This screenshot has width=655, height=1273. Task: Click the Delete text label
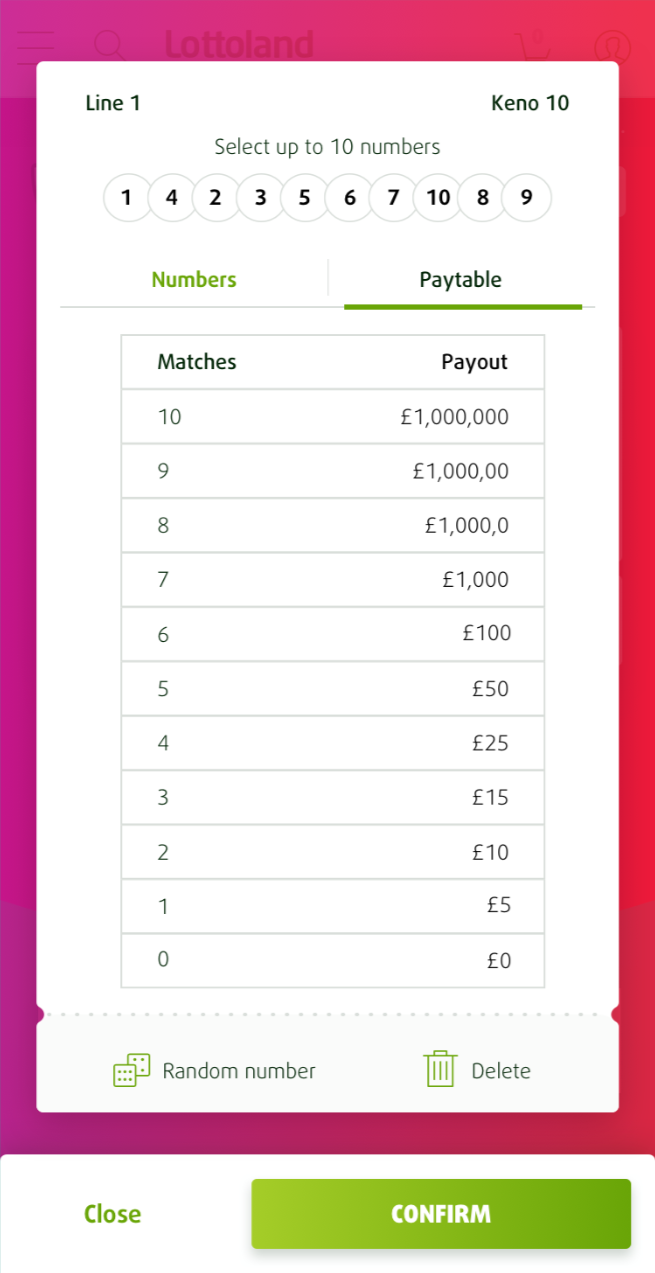pyautogui.click(x=500, y=1071)
